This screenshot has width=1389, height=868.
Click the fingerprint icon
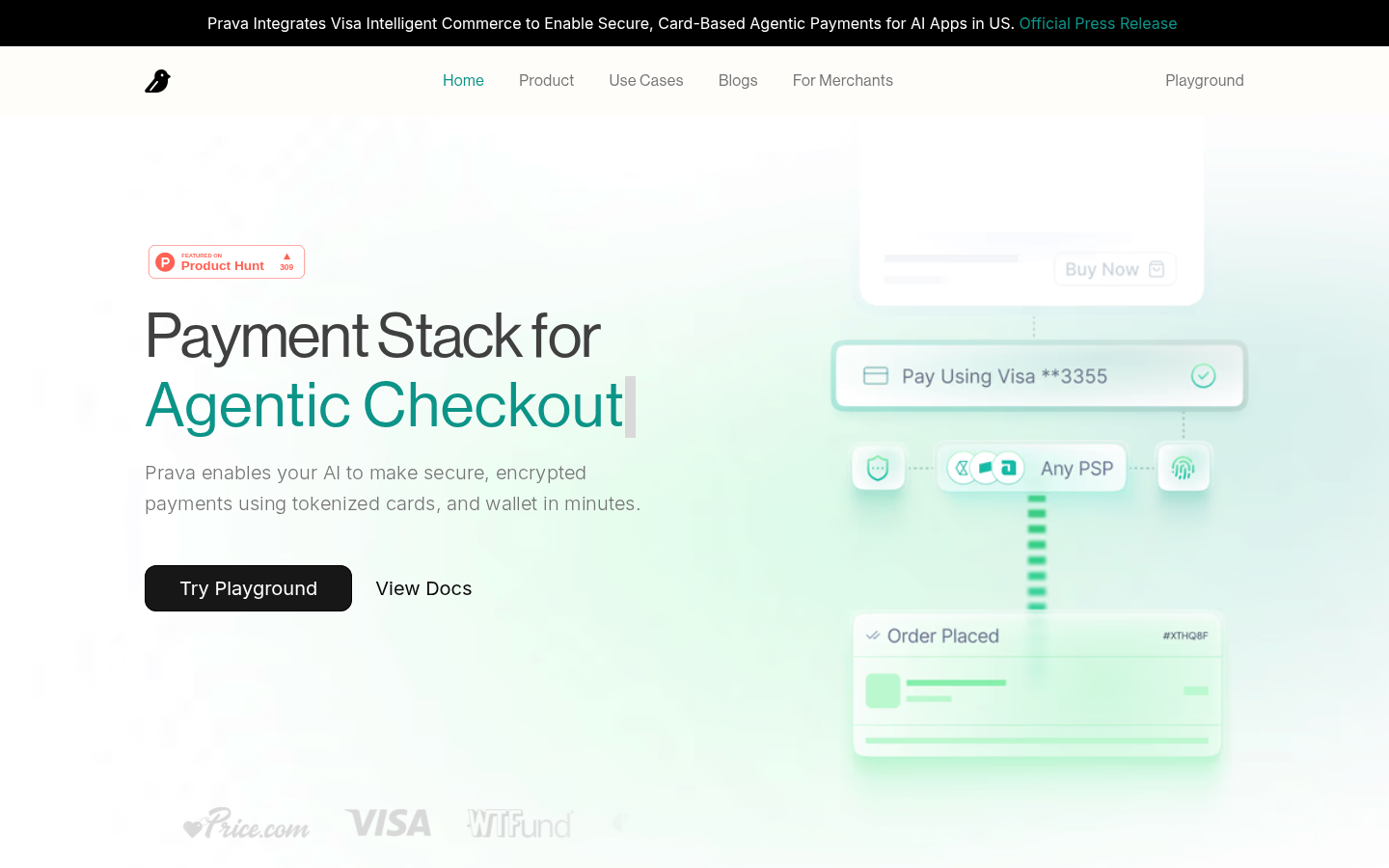[1184, 468]
